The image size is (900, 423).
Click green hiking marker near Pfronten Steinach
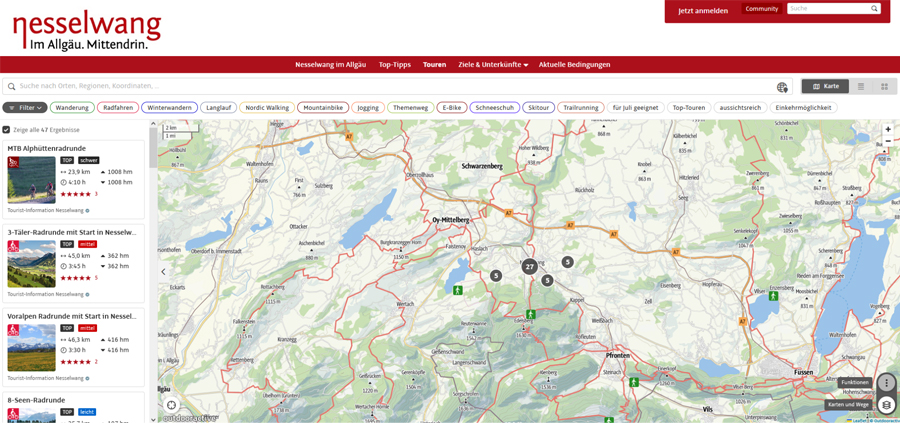pyautogui.click(x=634, y=382)
